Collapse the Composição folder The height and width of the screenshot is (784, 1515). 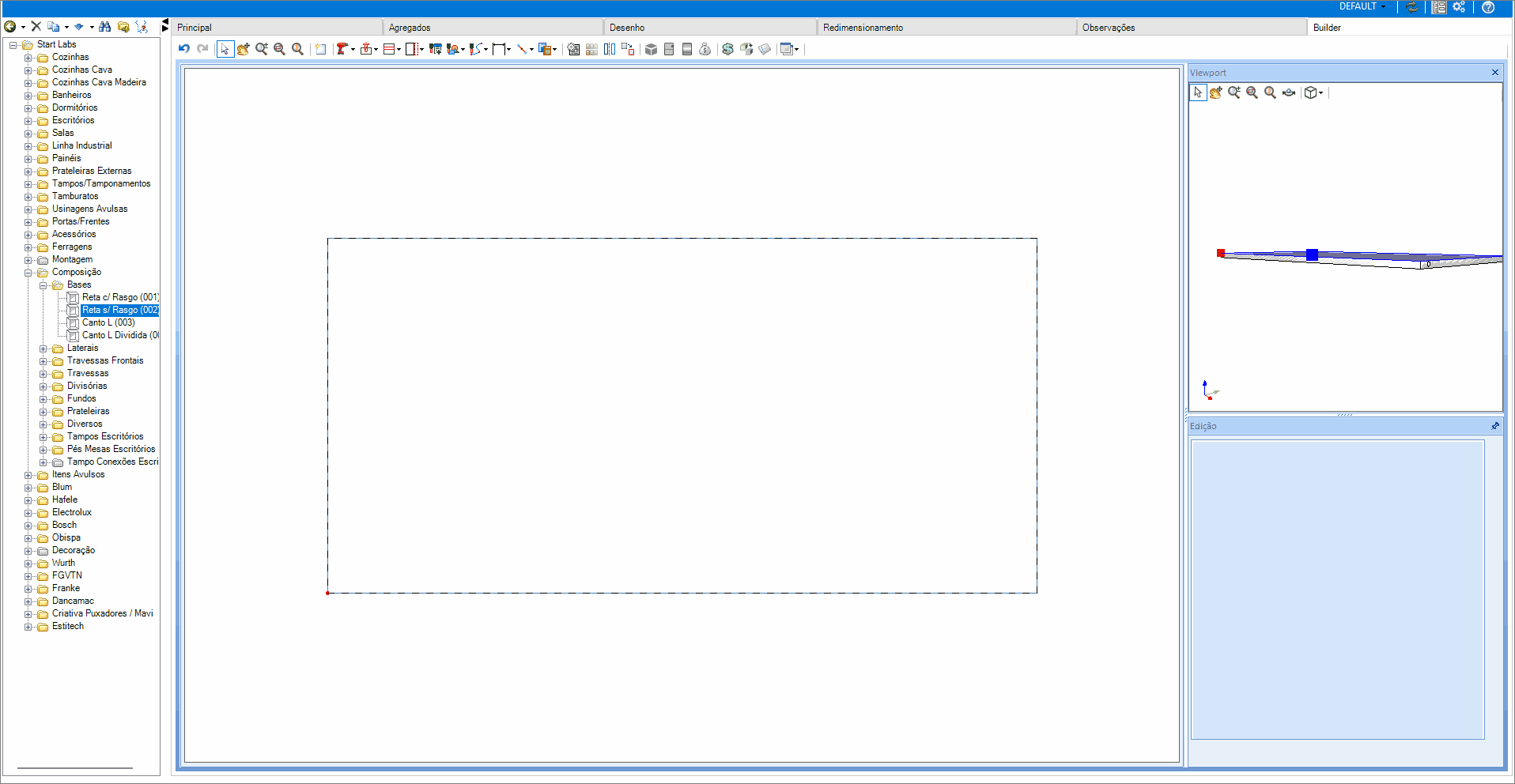point(28,273)
